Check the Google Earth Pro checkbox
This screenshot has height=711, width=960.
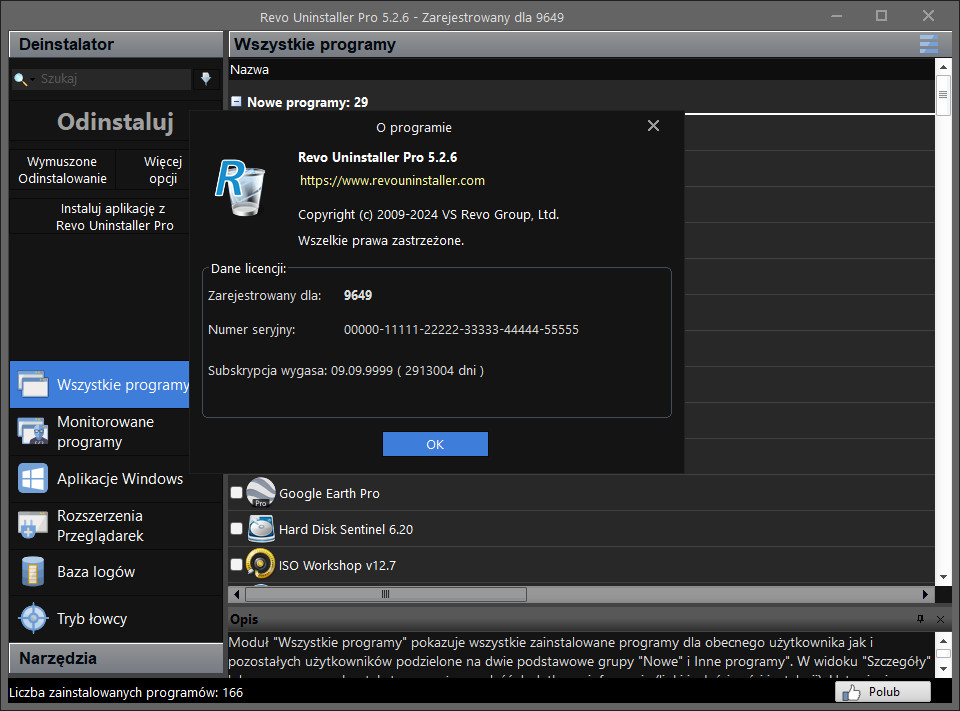pos(236,492)
